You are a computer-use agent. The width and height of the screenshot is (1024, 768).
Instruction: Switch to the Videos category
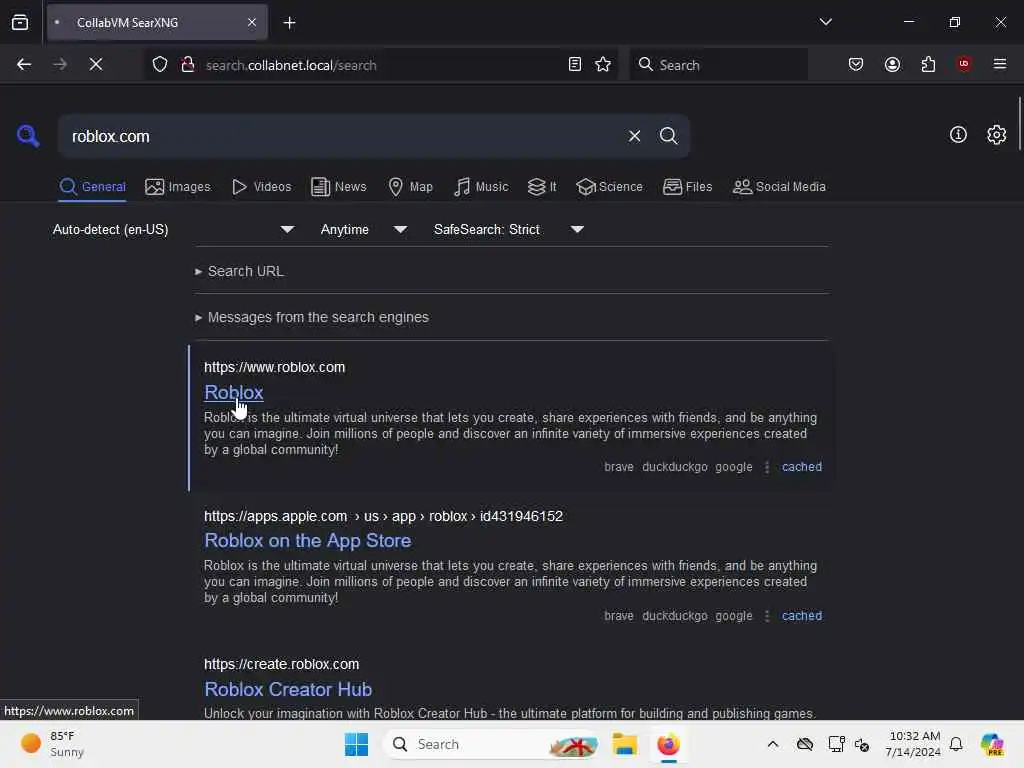click(x=262, y=187)
